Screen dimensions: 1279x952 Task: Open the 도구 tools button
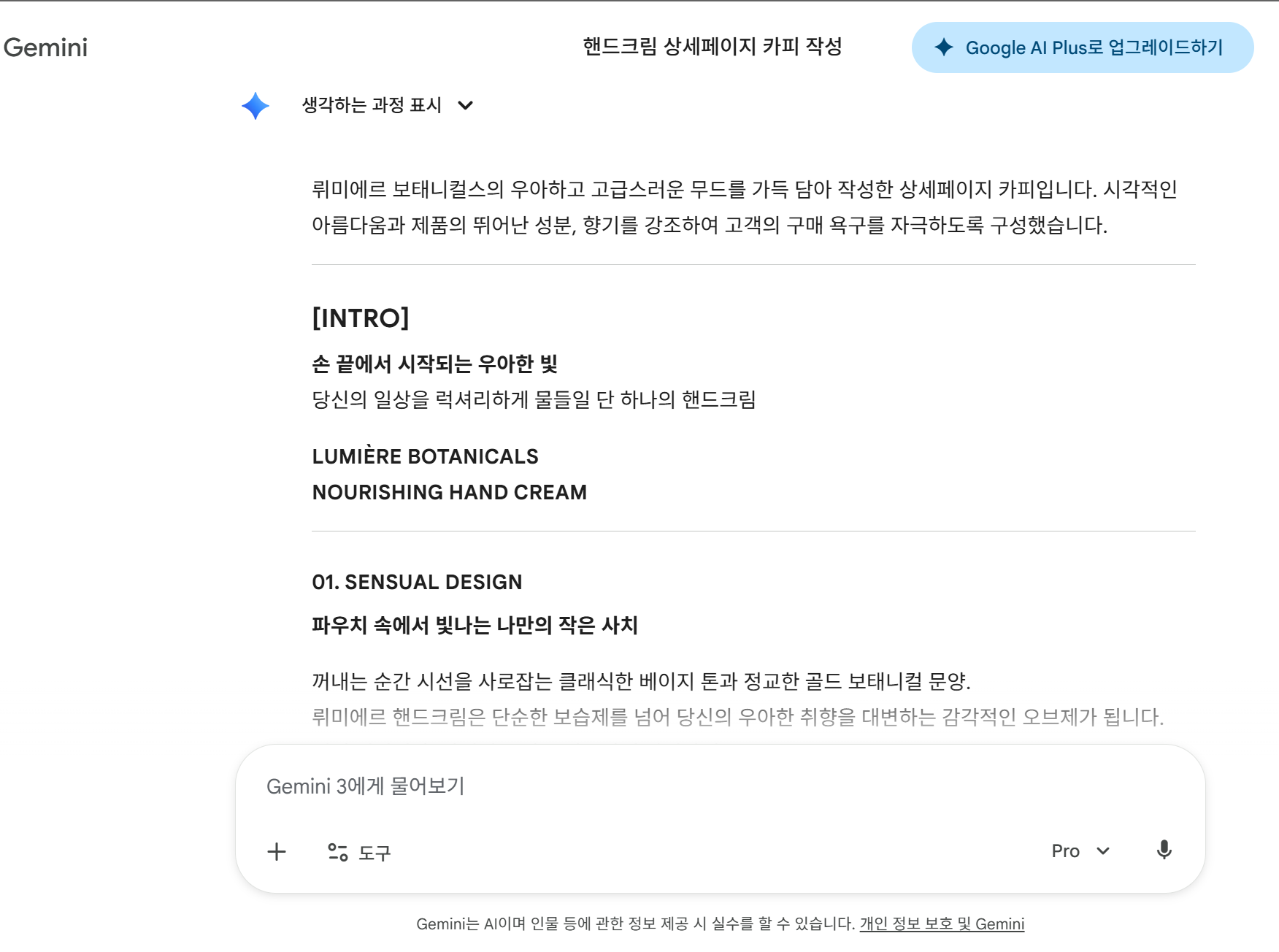coord(359,852)
